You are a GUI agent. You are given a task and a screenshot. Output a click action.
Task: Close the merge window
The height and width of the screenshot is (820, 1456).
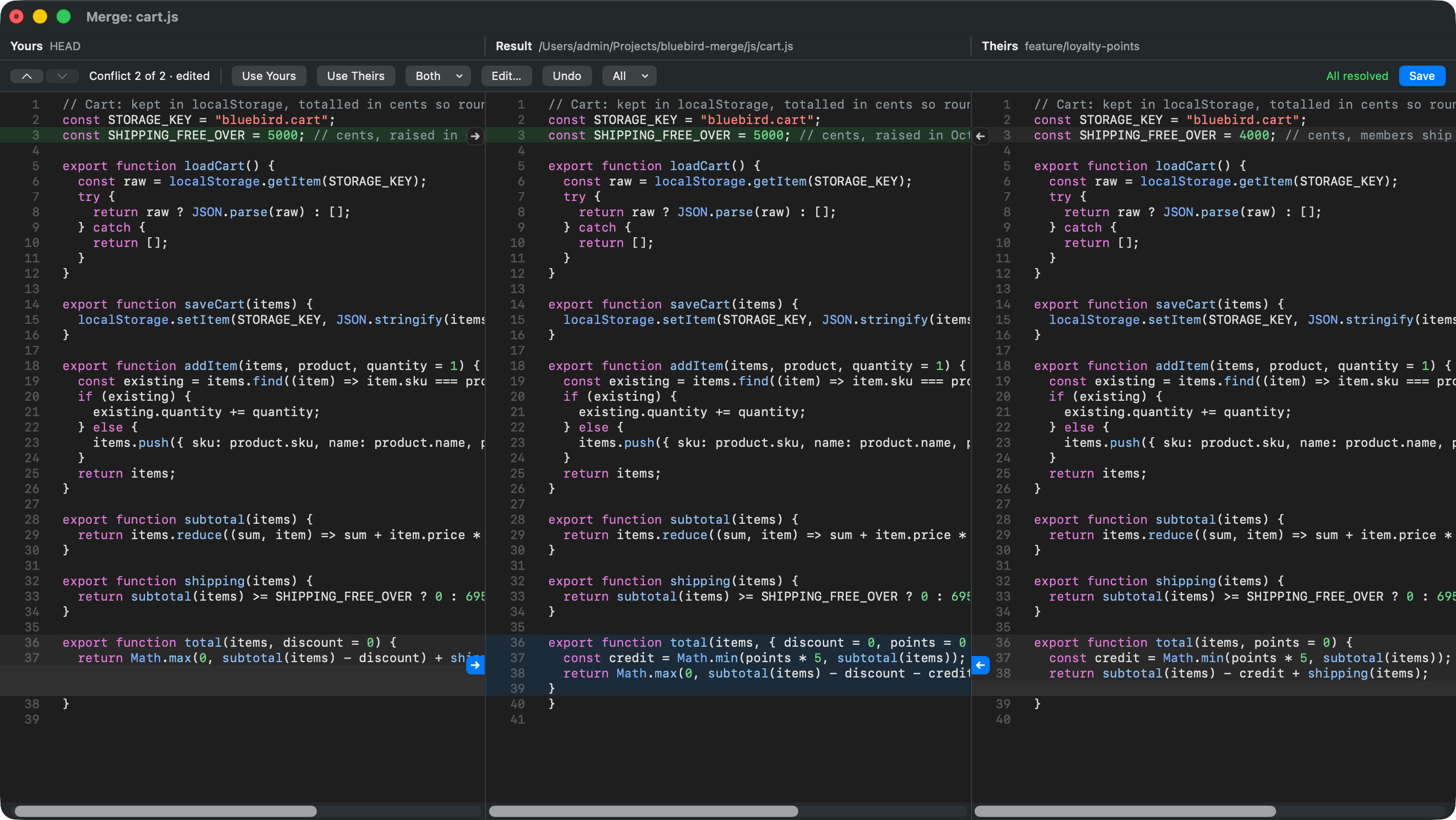coord(16,16)
